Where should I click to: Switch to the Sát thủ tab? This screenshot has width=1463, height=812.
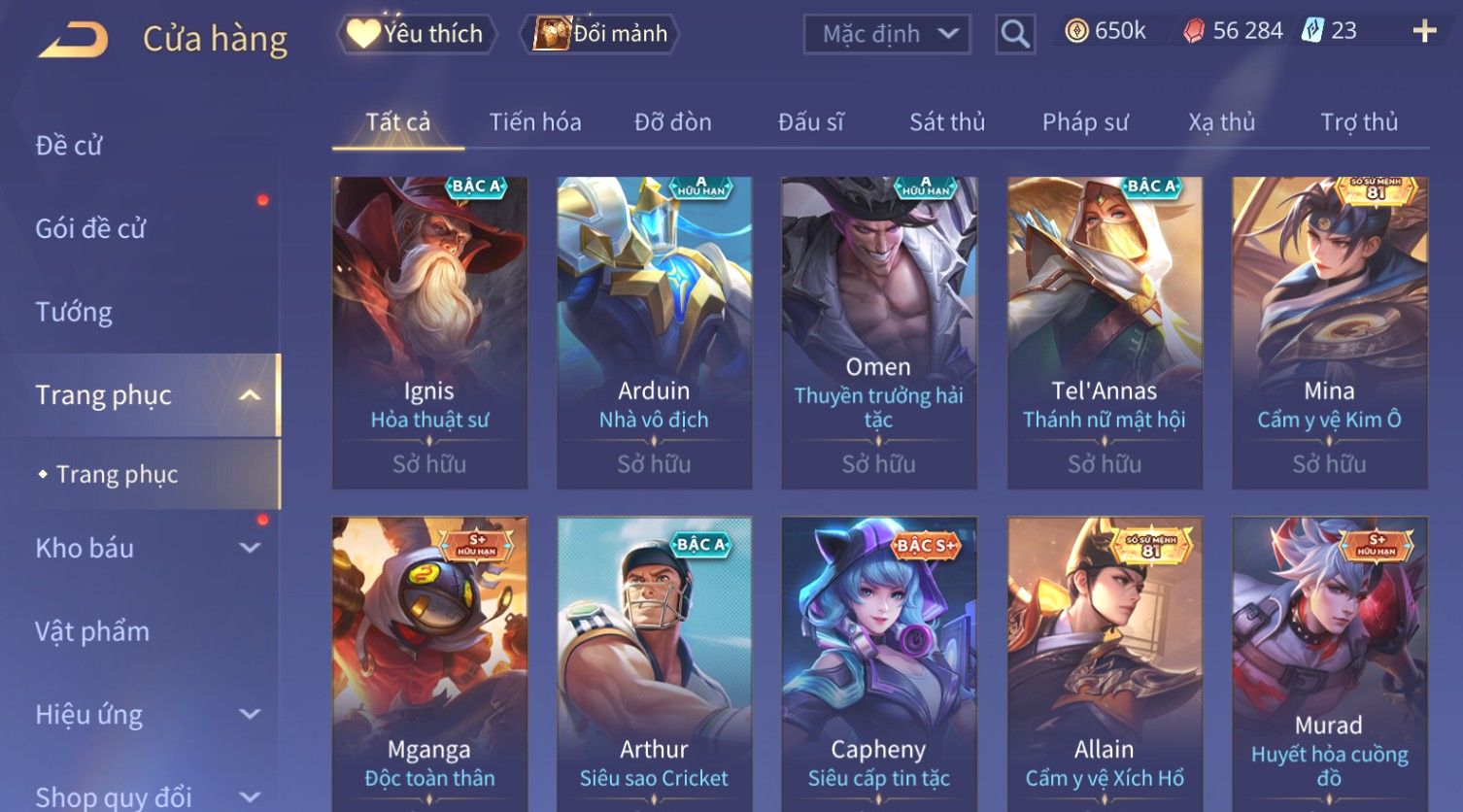[x=947, y=122]
